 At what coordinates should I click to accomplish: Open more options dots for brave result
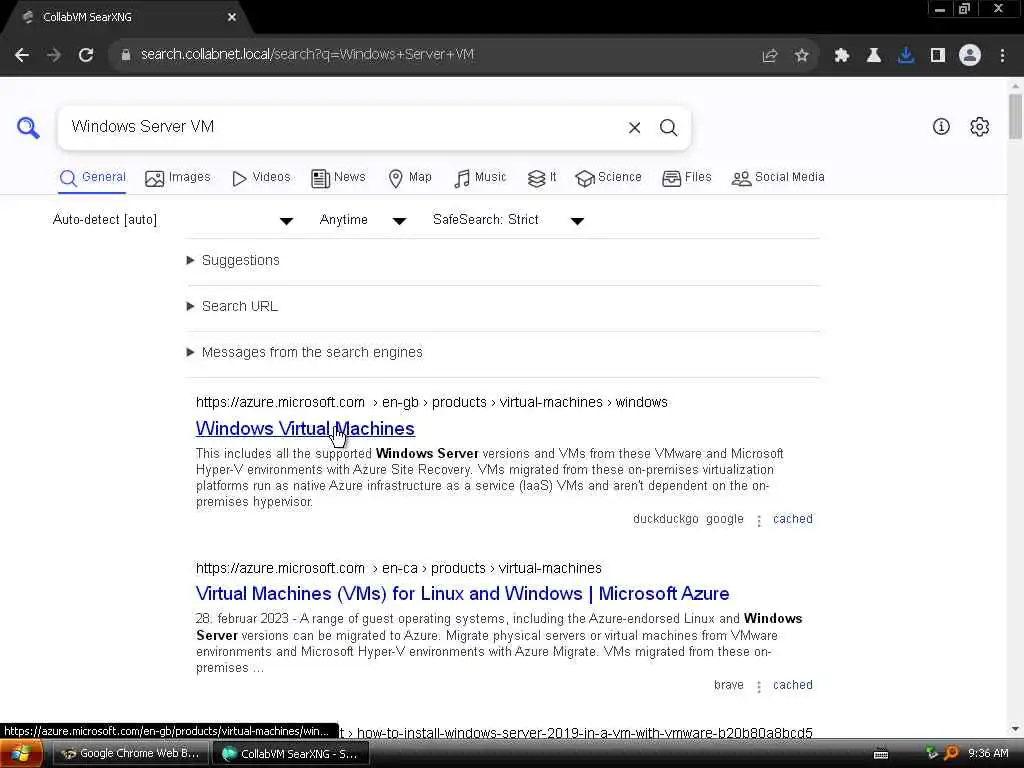[x=758, y=686]
